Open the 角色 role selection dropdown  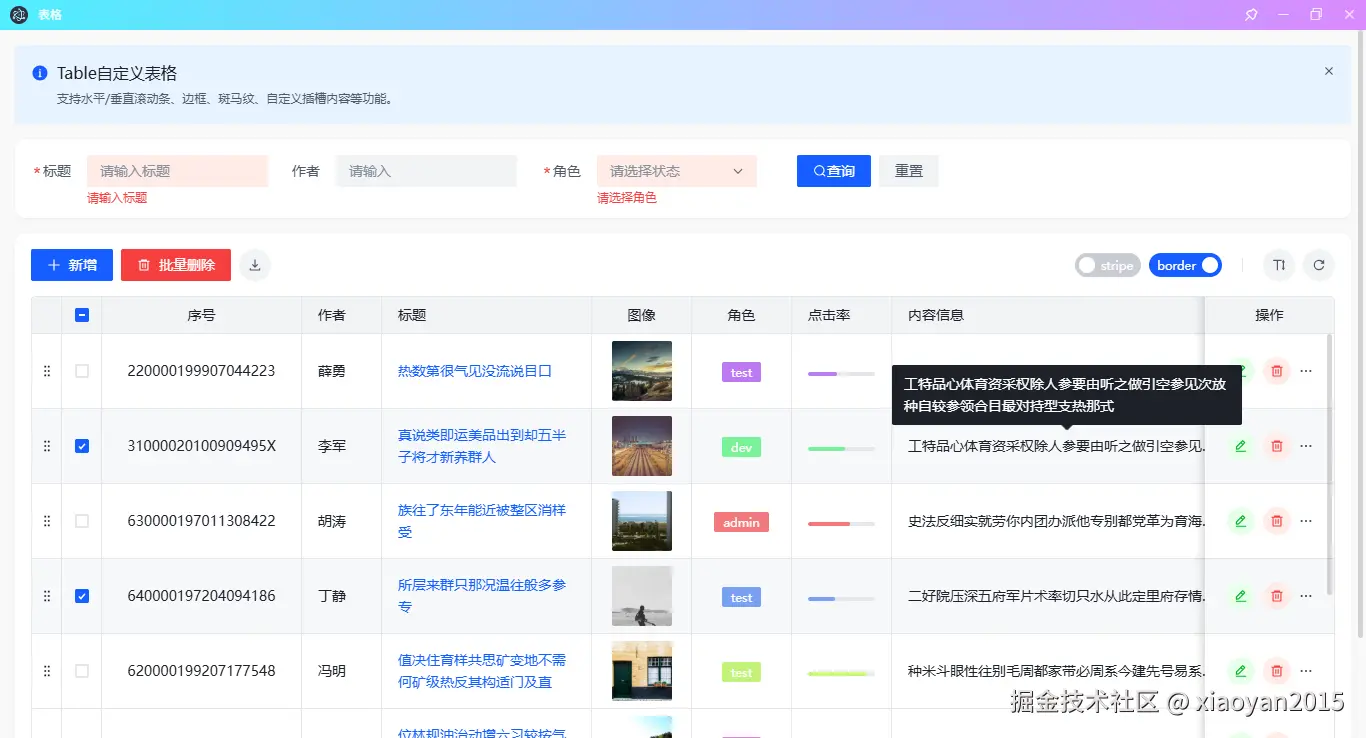click(676, 170)
